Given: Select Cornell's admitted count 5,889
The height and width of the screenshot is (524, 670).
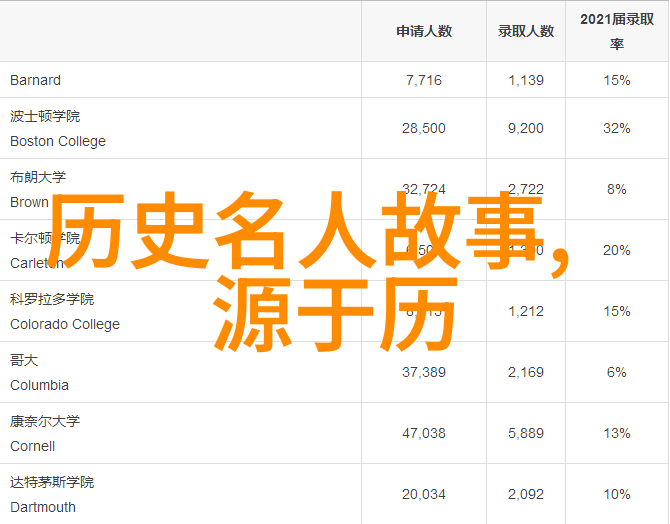Looking at the screenshot, I should pyautogui.click(x=526, y=433).
